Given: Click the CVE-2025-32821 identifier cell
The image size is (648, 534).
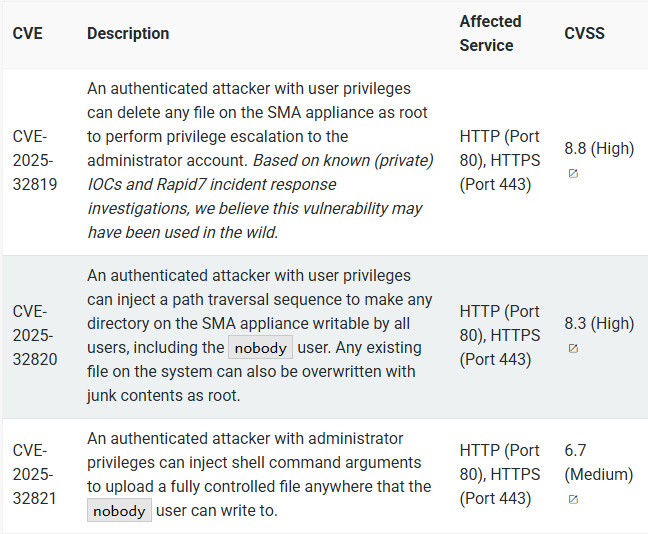Looking at the screenshot, I should pyautogui.click(x=35, y=474).
